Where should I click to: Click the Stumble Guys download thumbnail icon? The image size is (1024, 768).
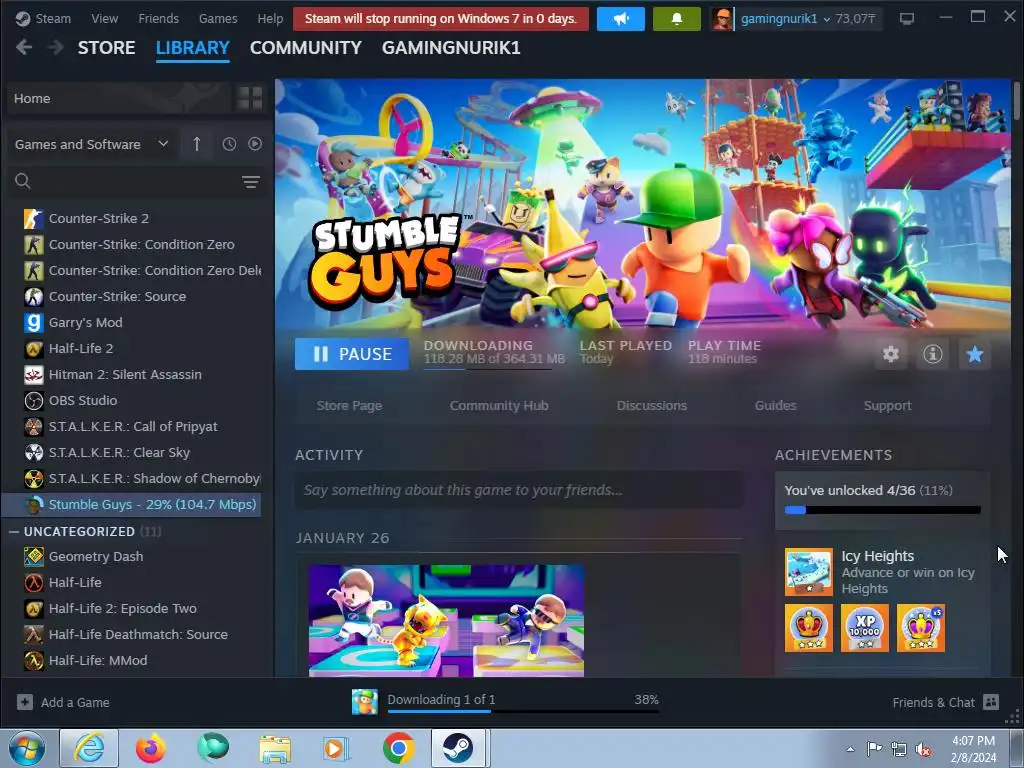coord(365,702)
